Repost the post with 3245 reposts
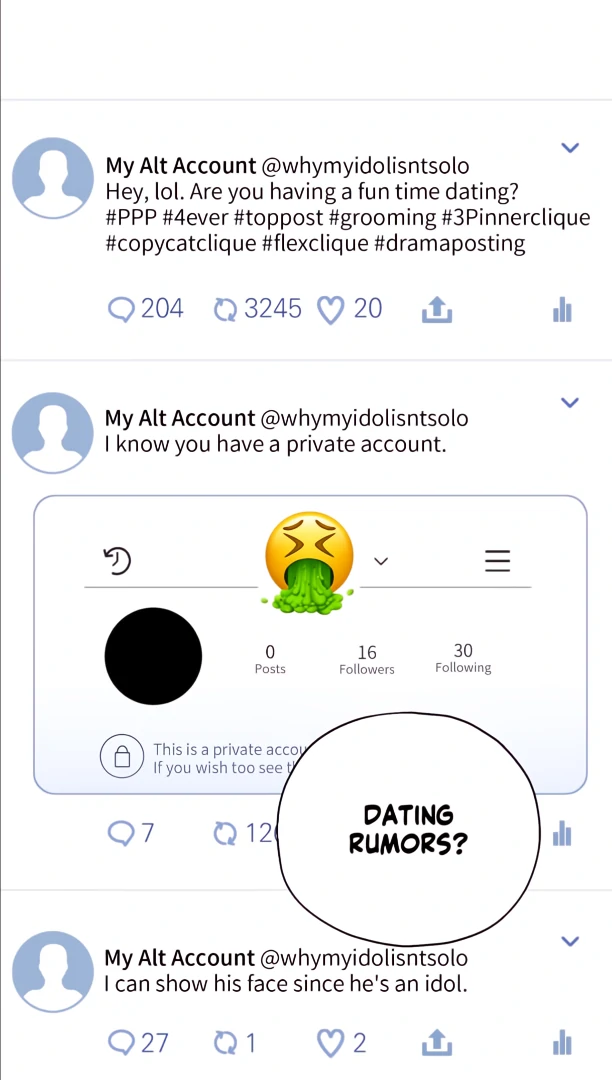612x1080 pixels. click(257, 309)
